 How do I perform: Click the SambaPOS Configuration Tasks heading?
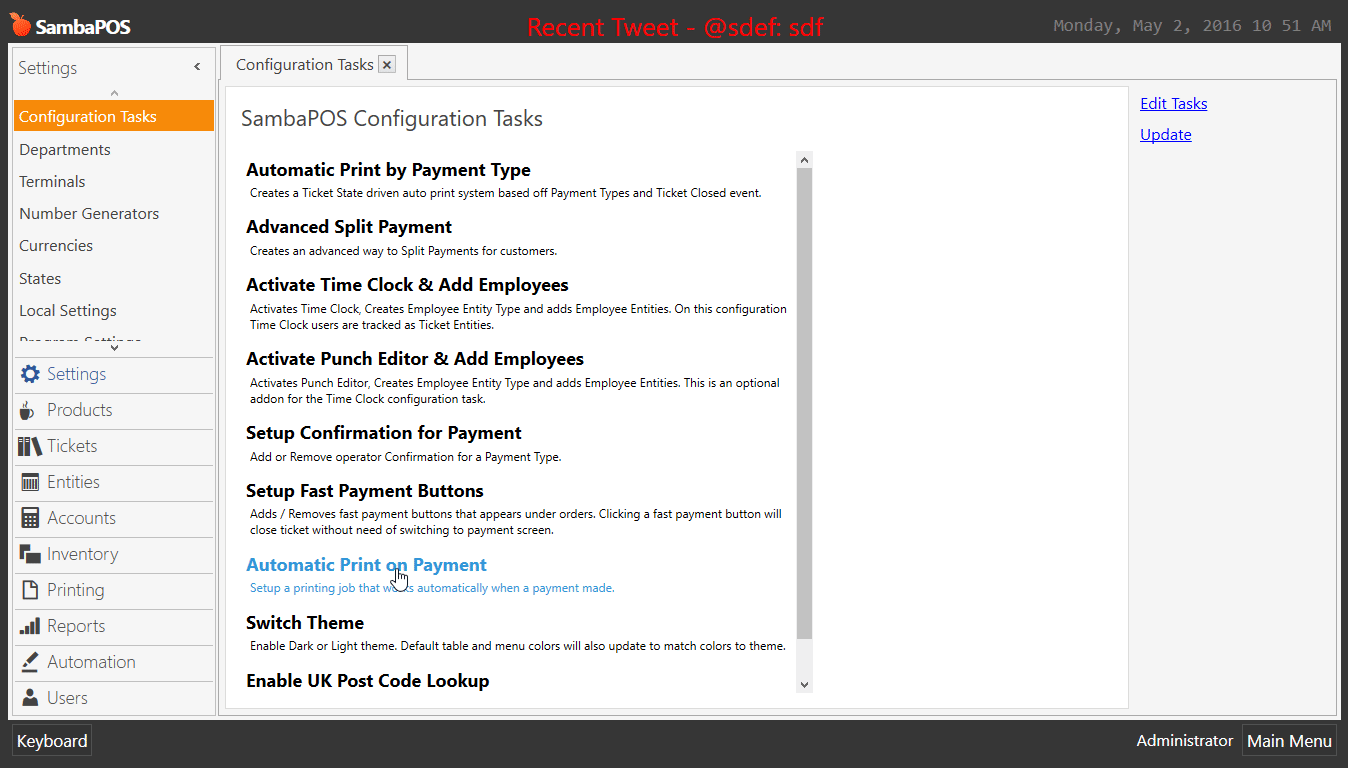click(392, 119)
